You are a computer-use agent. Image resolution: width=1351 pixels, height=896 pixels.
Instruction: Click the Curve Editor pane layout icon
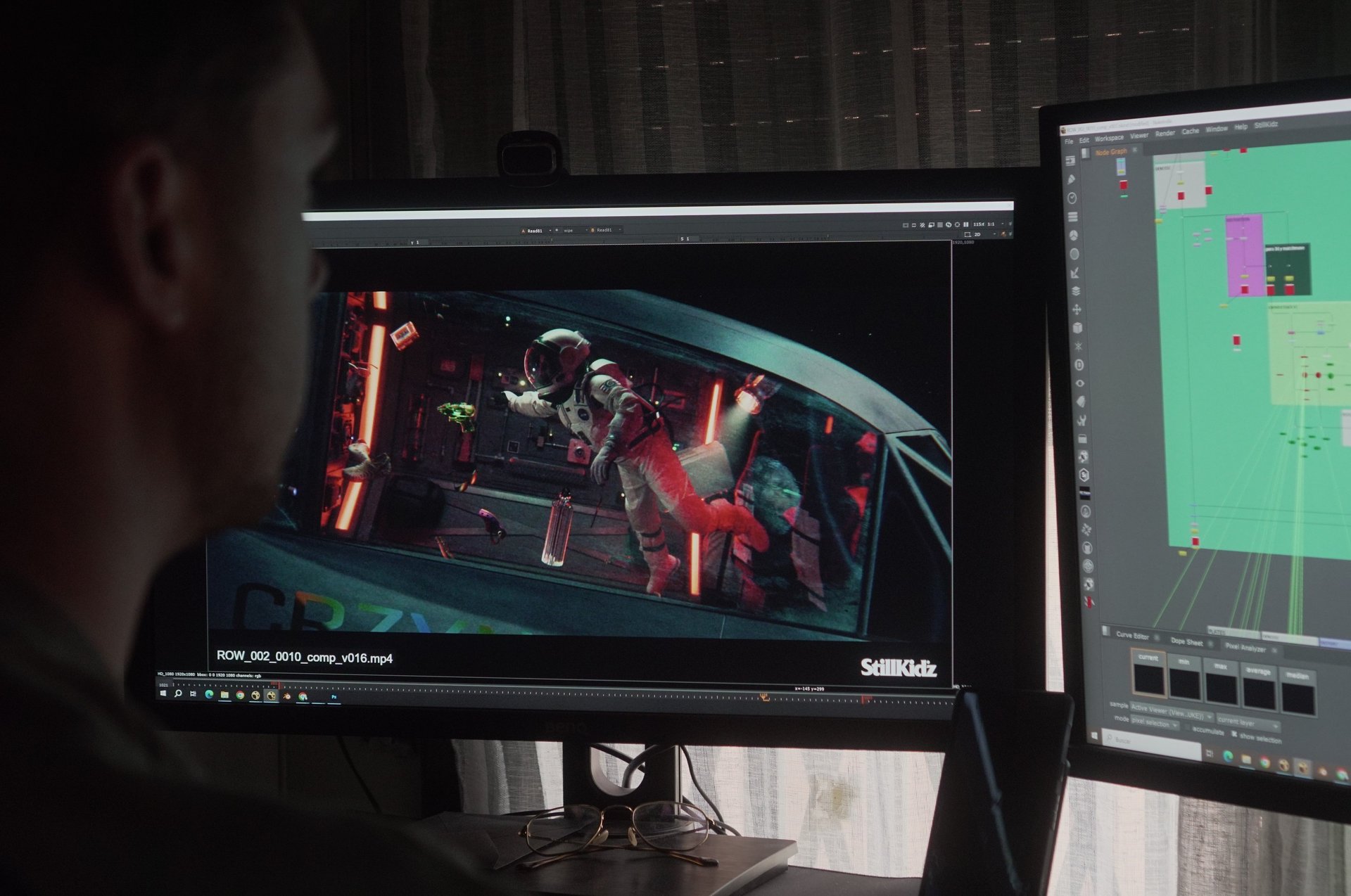coord(1106,631)
